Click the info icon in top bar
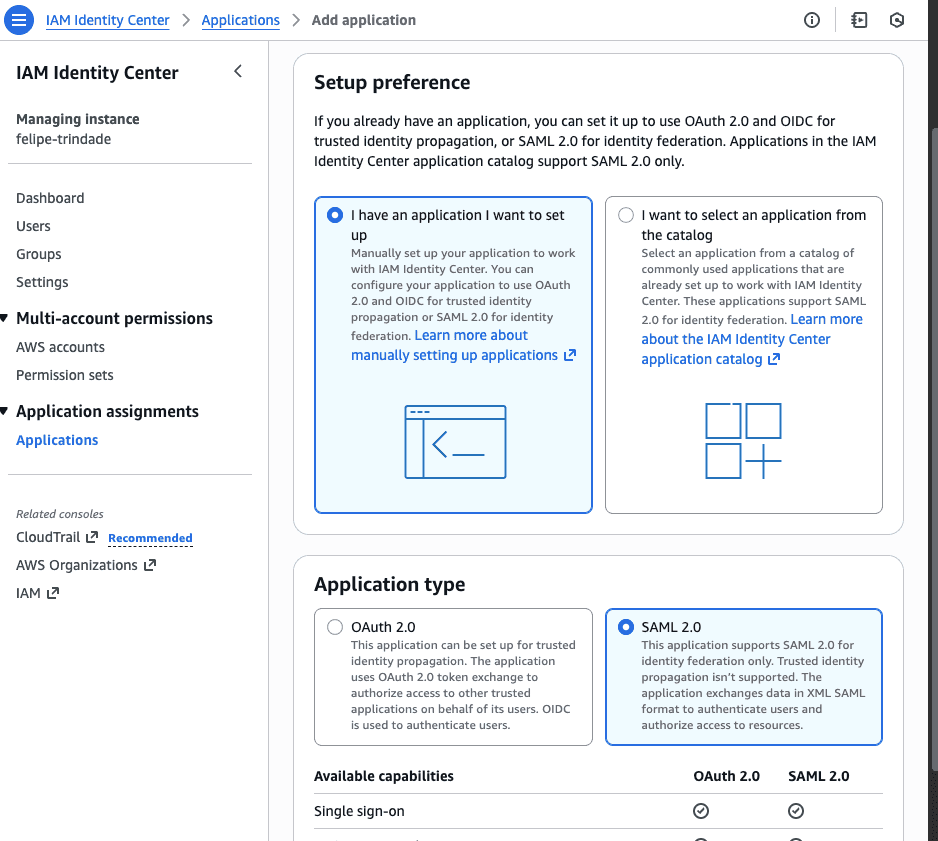Screen dimensions: 938x841 pos(812,20)
